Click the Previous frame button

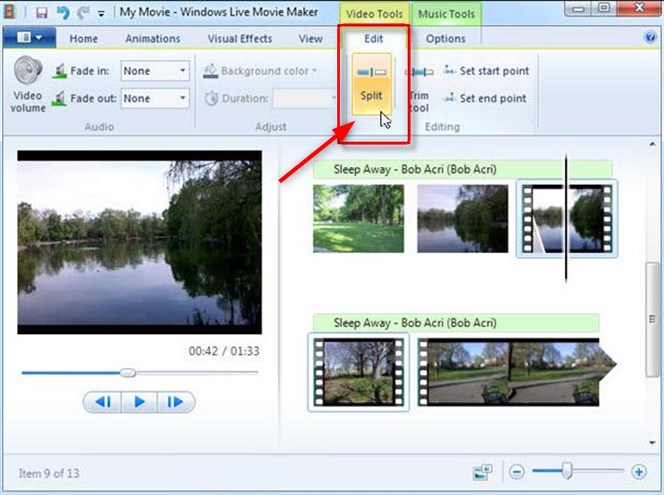tap(102, 401)
